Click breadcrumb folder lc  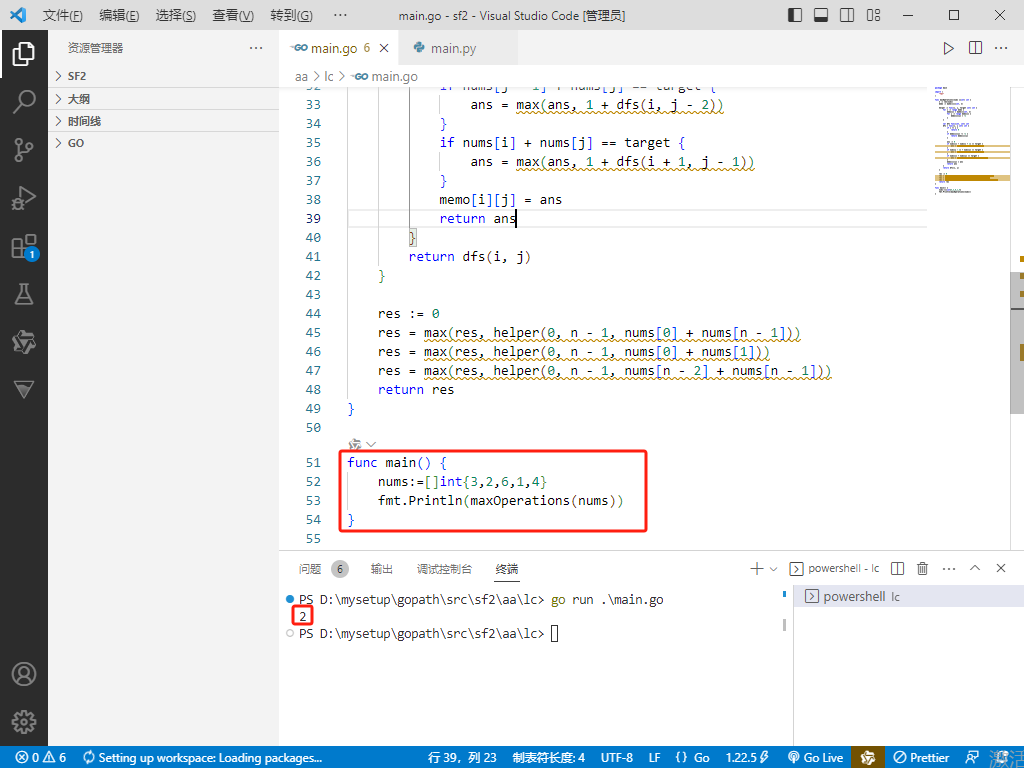[328, 76]
